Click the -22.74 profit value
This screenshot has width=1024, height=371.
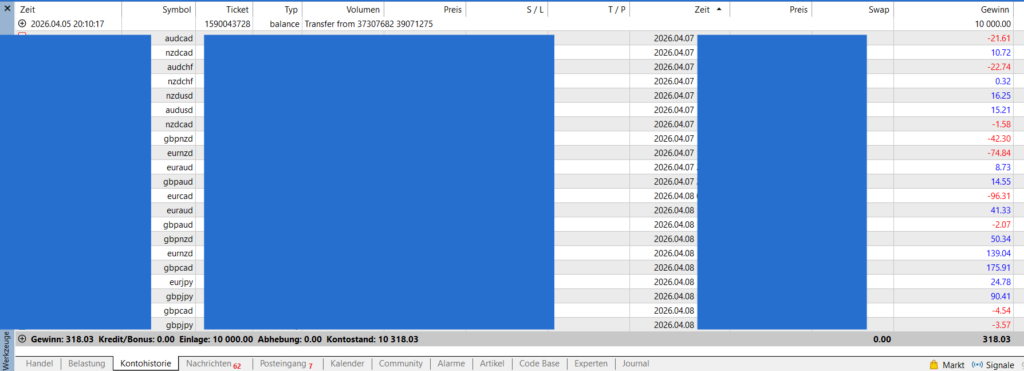(999, 67)
